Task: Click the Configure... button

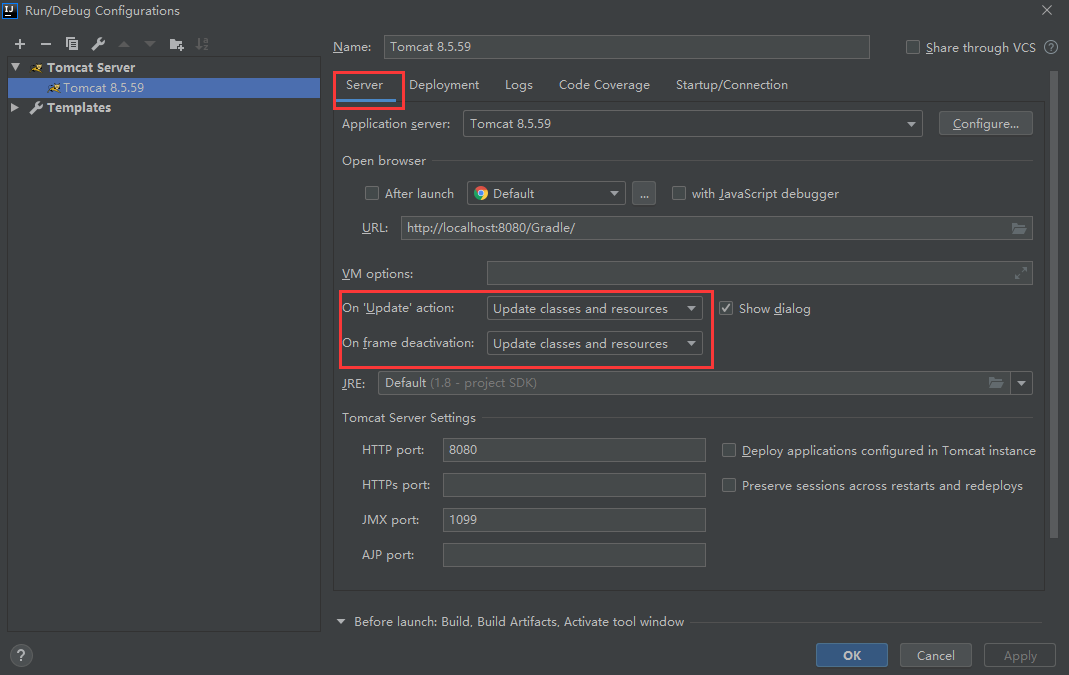Action: click(986, 124)
